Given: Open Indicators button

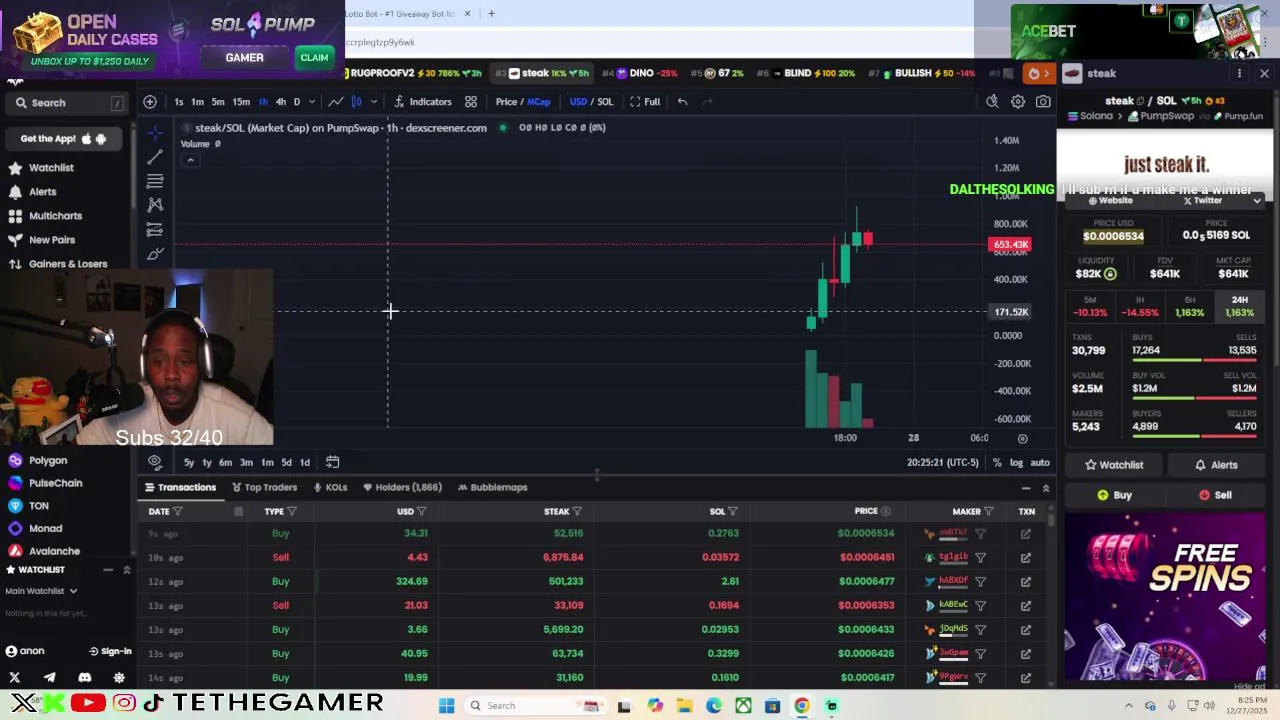Looking at the screenshot, I should point(423,102).
